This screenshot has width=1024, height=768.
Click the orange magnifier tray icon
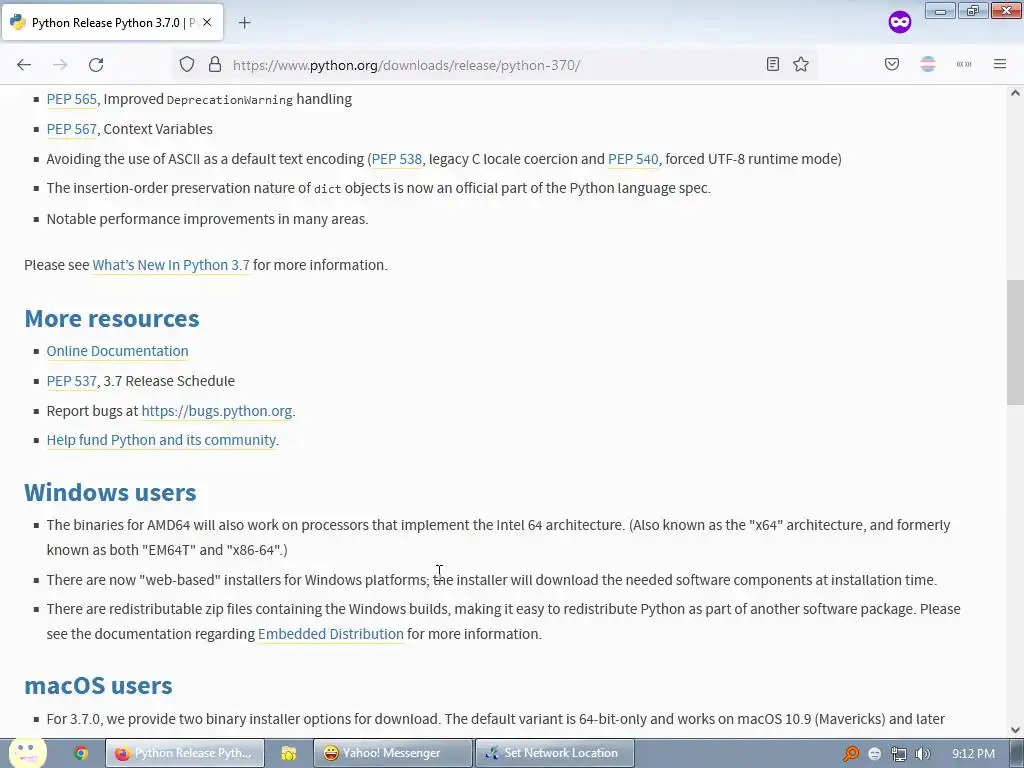click(x=851, y=754)
